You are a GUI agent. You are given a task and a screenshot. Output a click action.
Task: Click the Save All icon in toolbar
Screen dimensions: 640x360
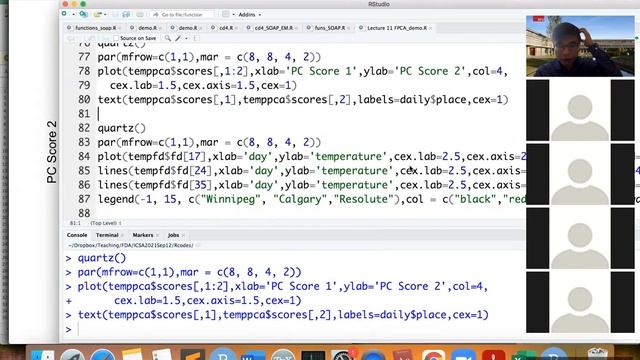tap(126, 14)
